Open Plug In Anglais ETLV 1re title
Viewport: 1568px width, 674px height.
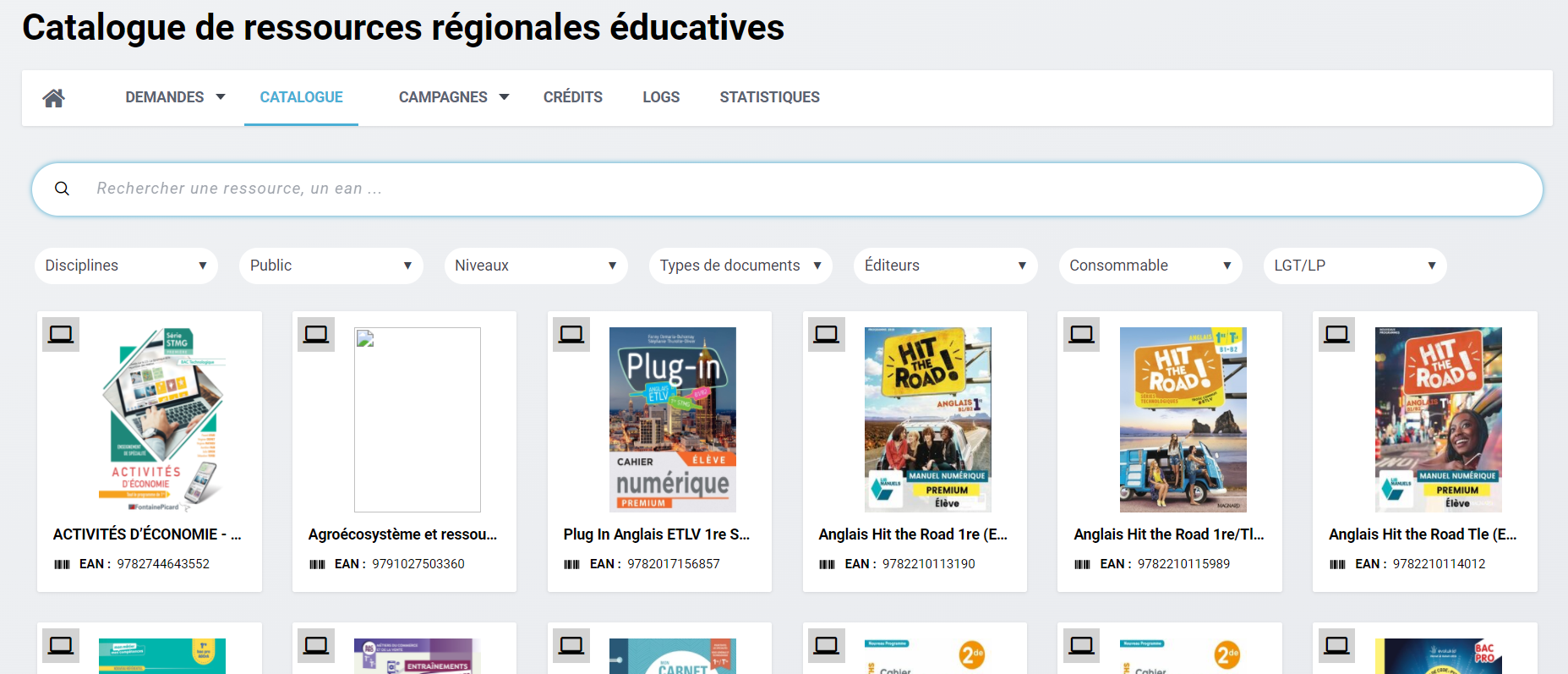click(657, 534)
